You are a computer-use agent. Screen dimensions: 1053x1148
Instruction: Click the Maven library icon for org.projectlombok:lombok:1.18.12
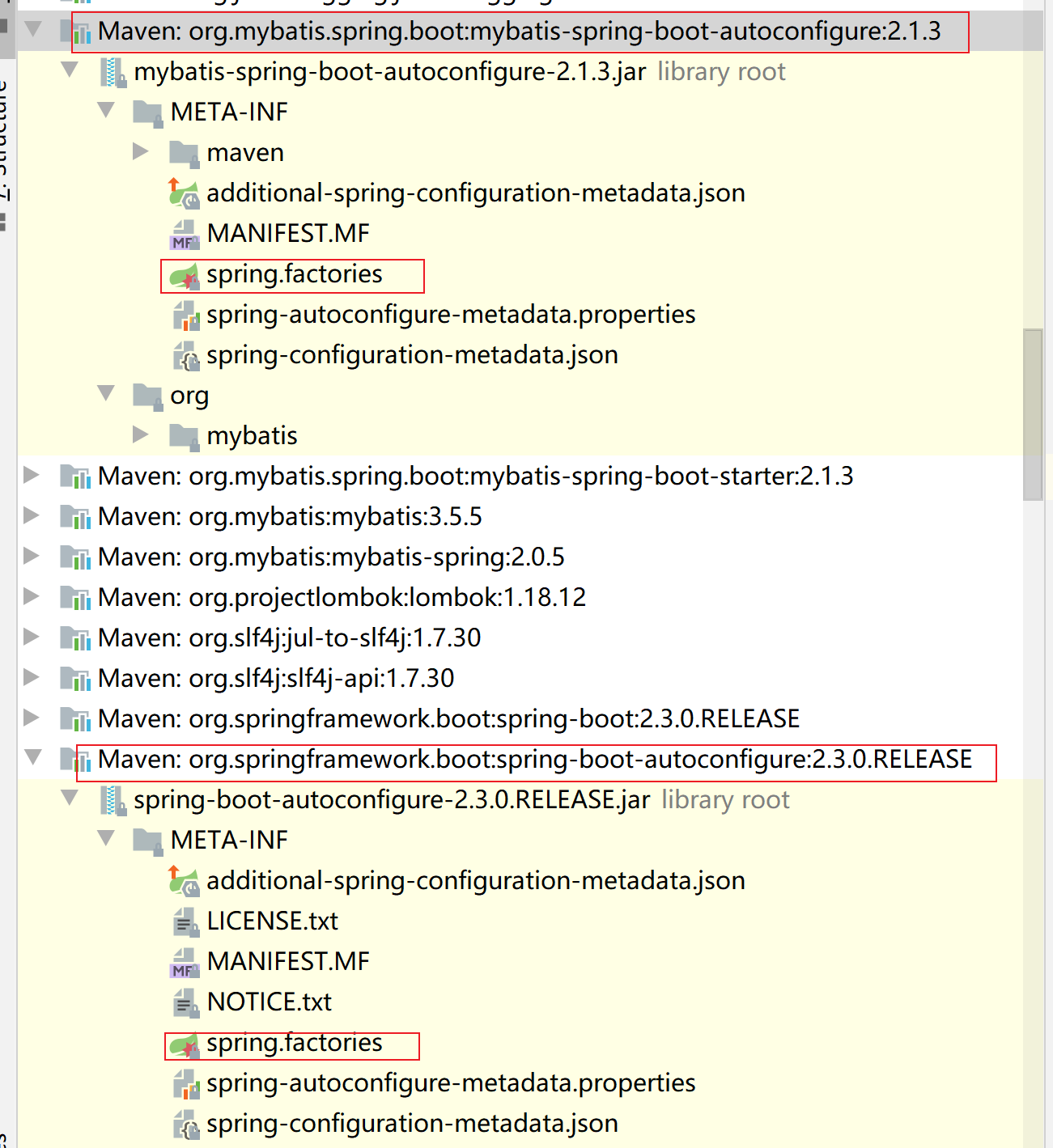click(x=75, y=597)
